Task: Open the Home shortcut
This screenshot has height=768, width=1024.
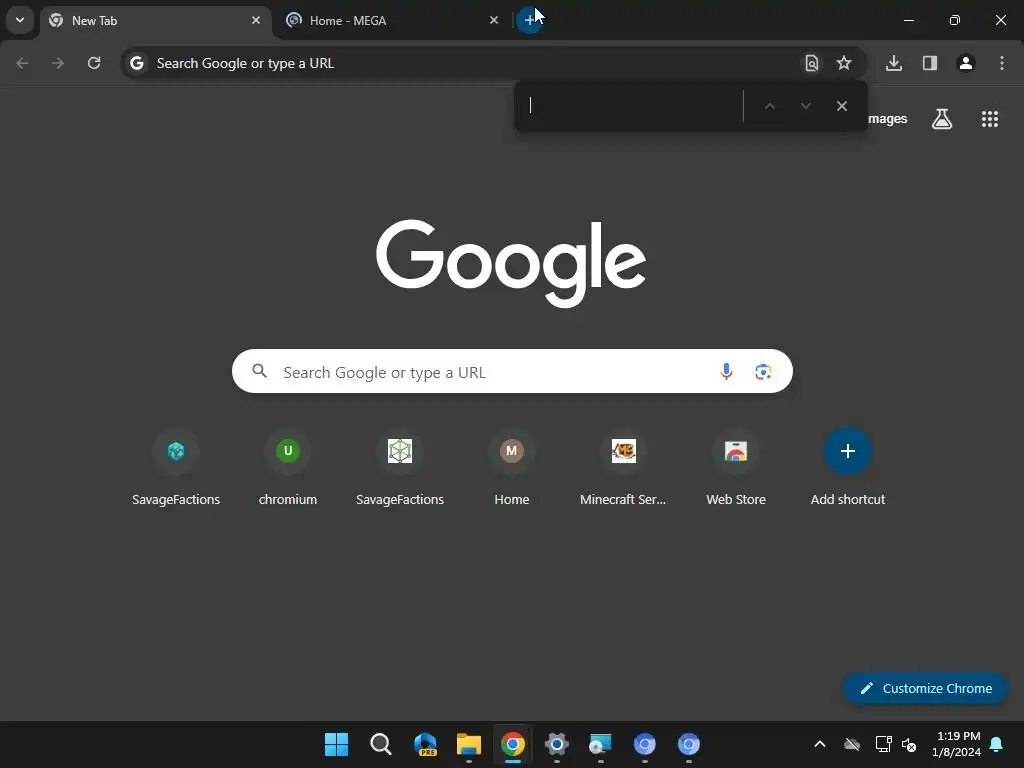Action: (512, 468)
